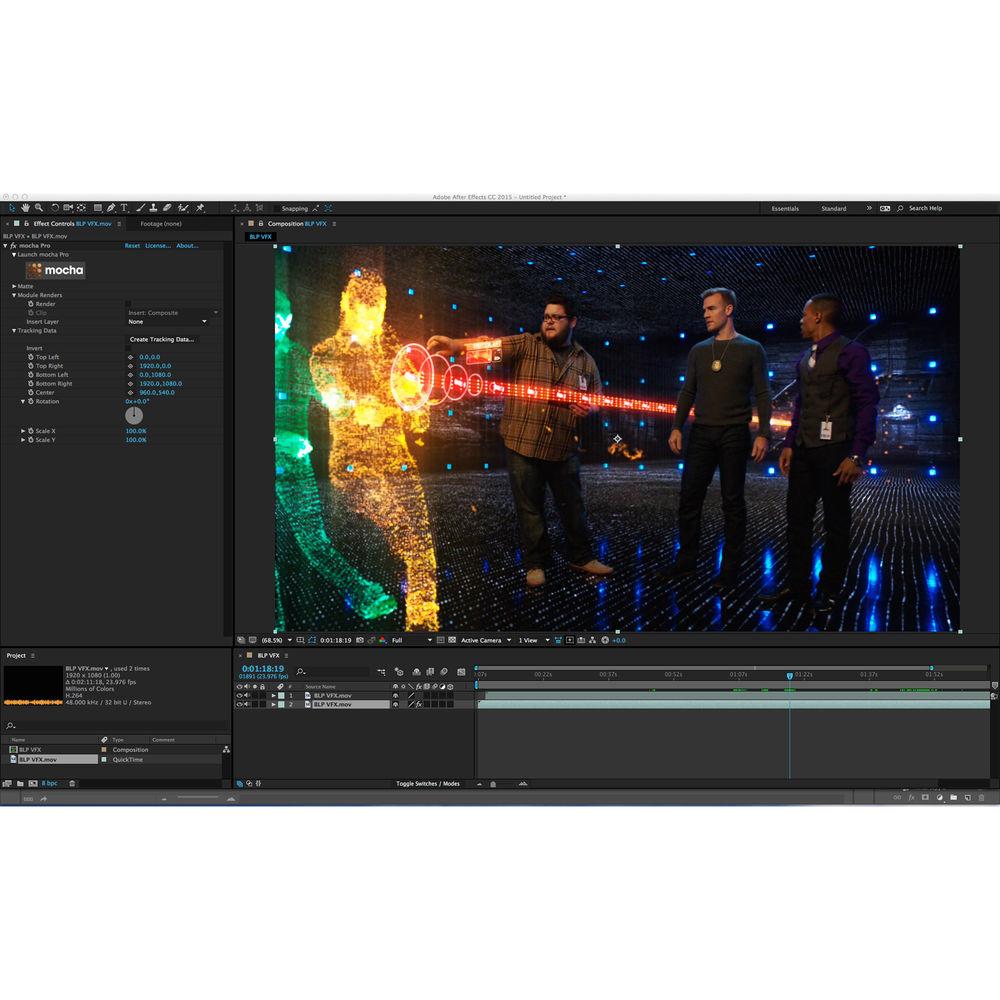Select the Brush tool
This screenshot has width=1000, height=1000.
140,207
